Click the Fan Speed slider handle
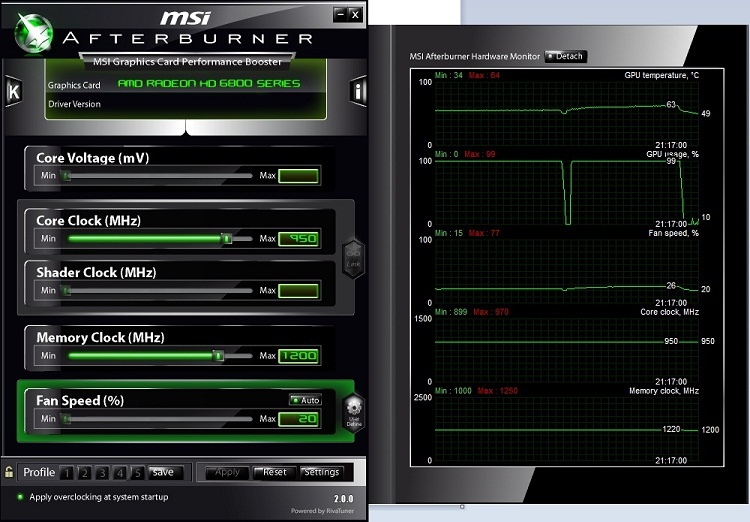This screenshot has height=522, width=750. pos(66,419)
